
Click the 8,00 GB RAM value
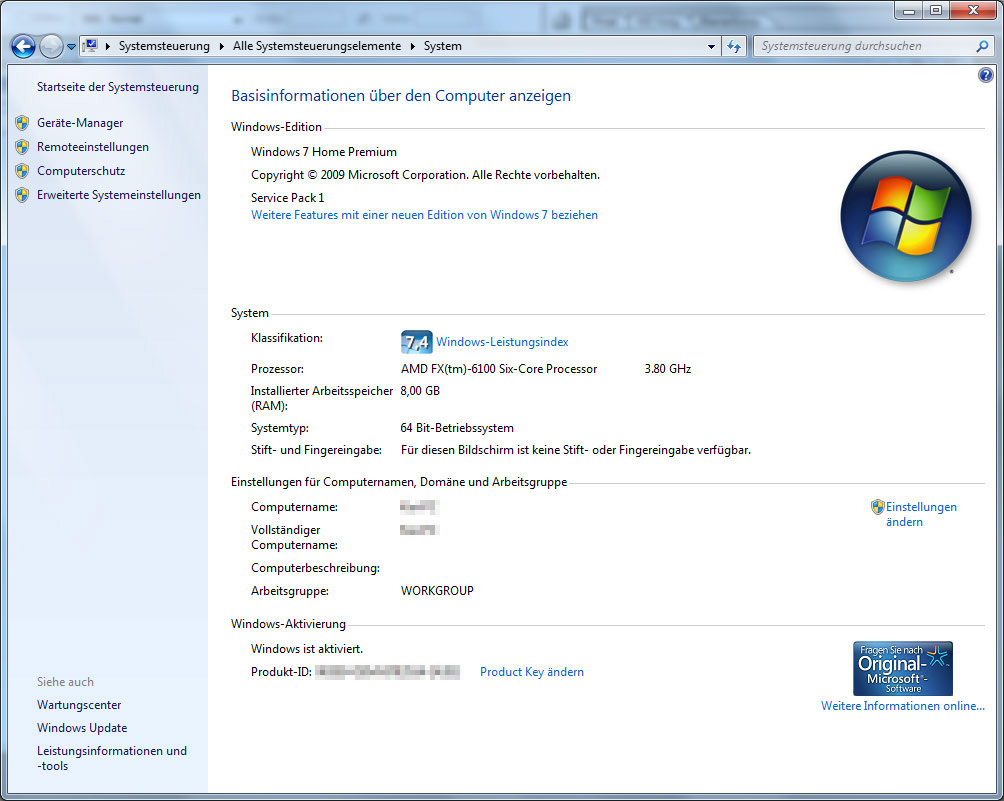pos(420,391)
